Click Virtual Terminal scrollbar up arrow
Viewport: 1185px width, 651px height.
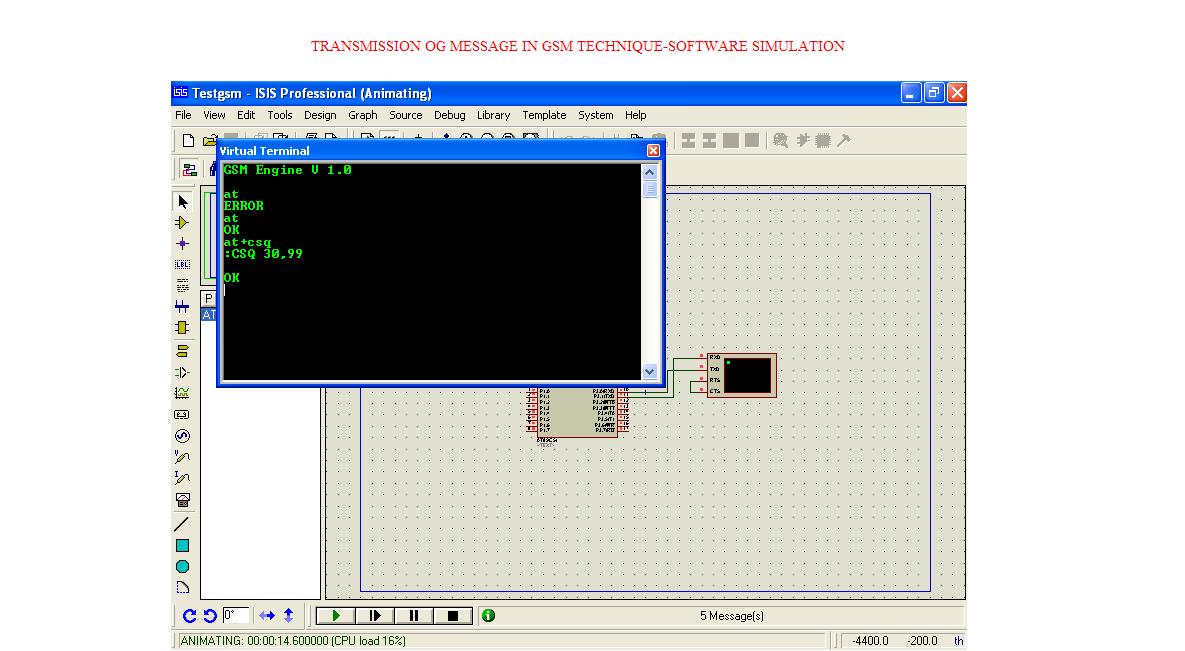coord(649,172)
